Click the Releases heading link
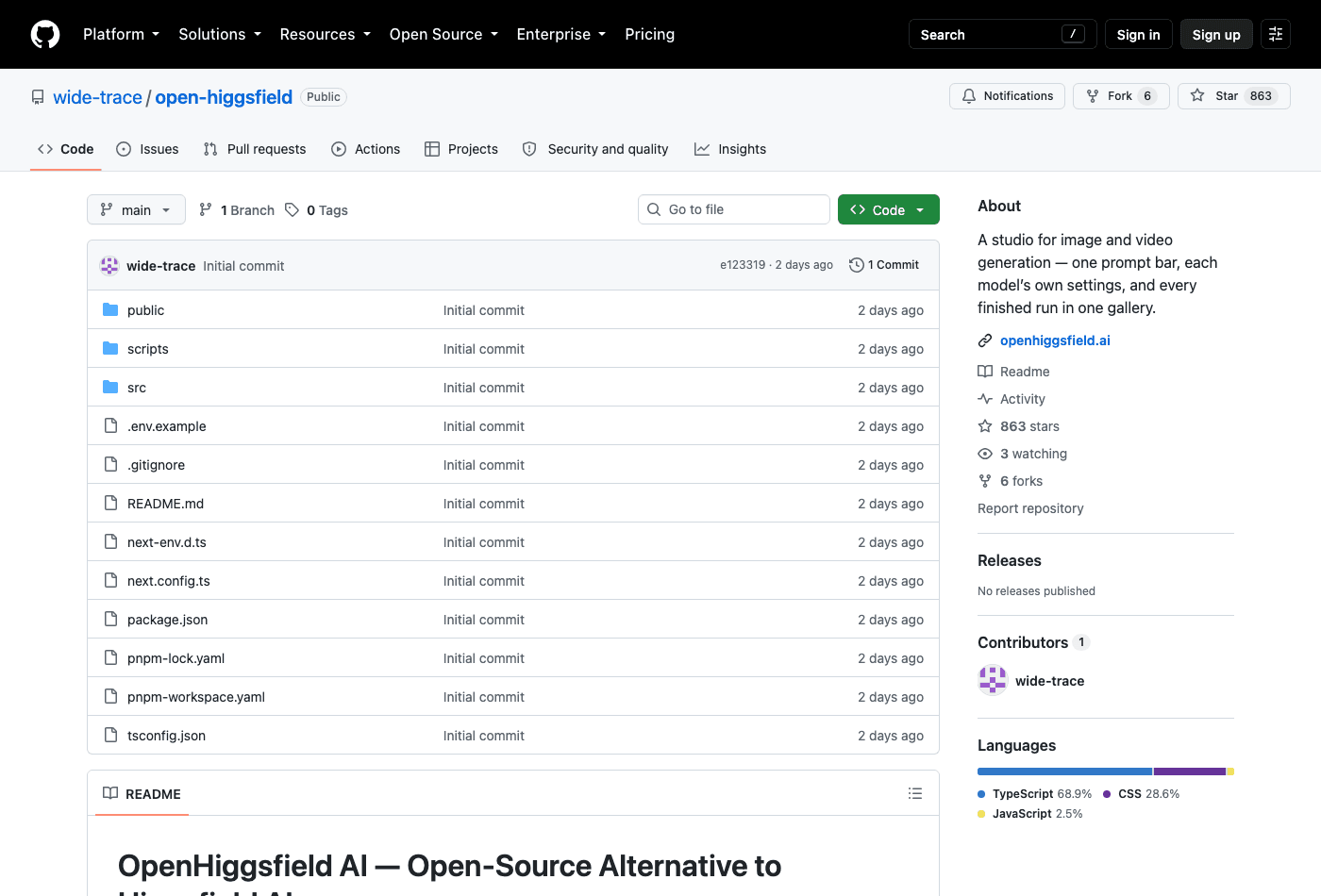This screenshot has height=896, width=1321. (x=1010, y=560)
